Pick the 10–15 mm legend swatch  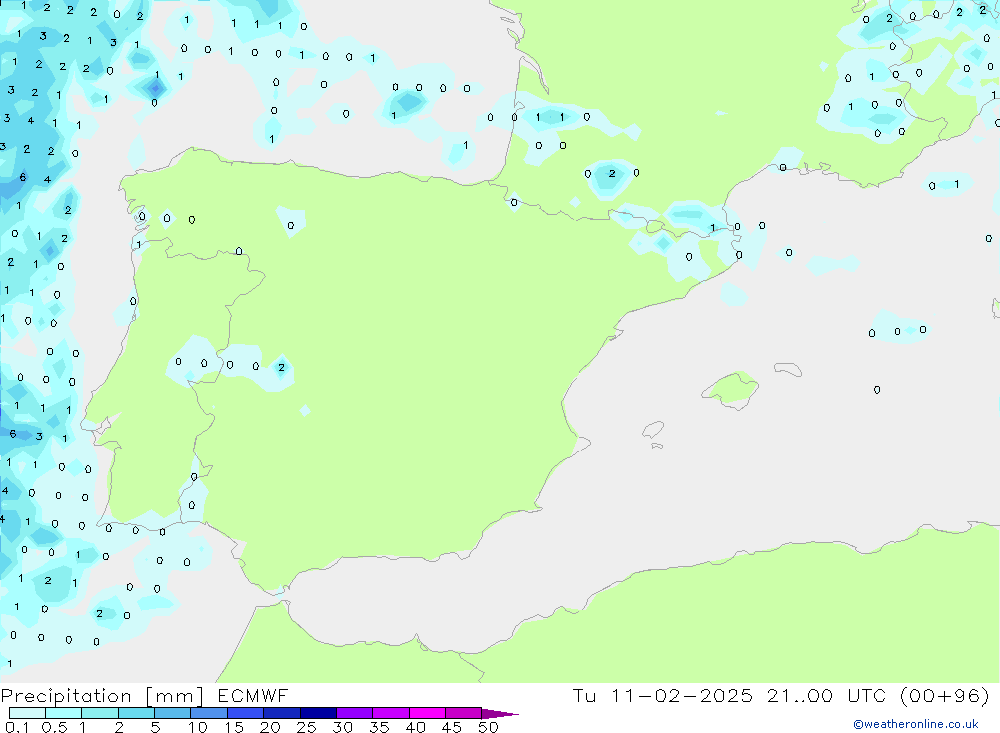pos(209,713)
